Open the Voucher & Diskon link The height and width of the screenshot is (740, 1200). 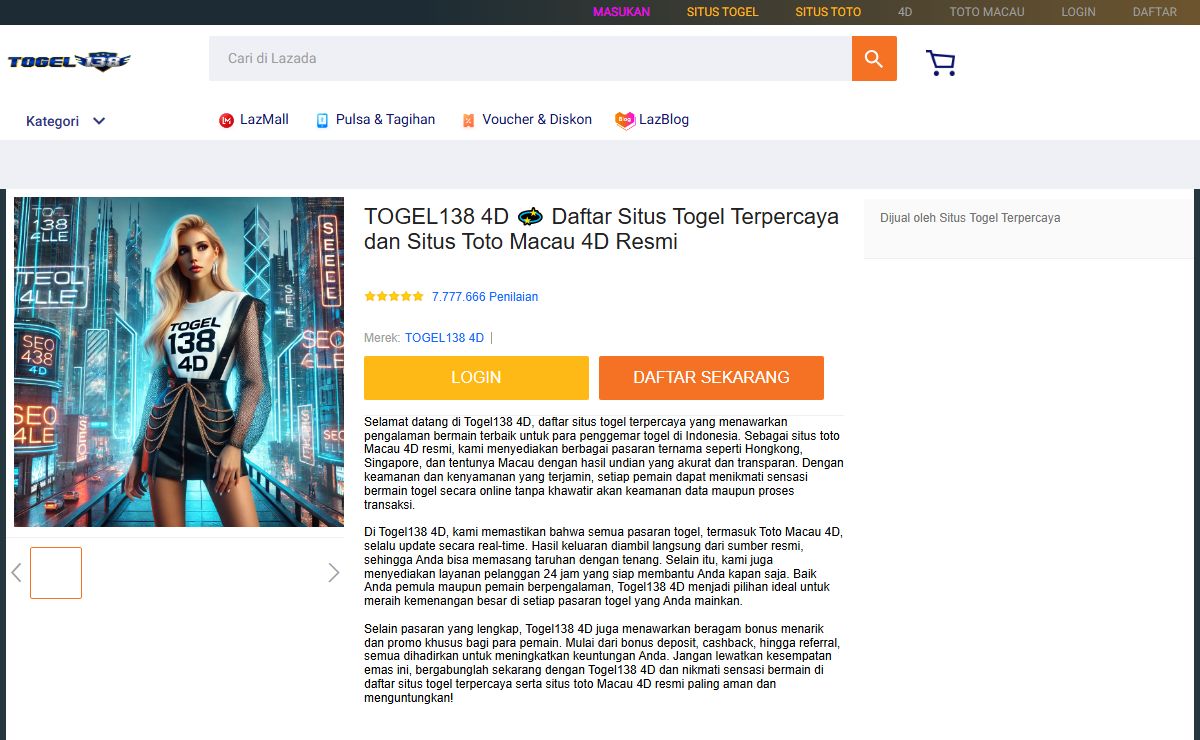point(537,120)
